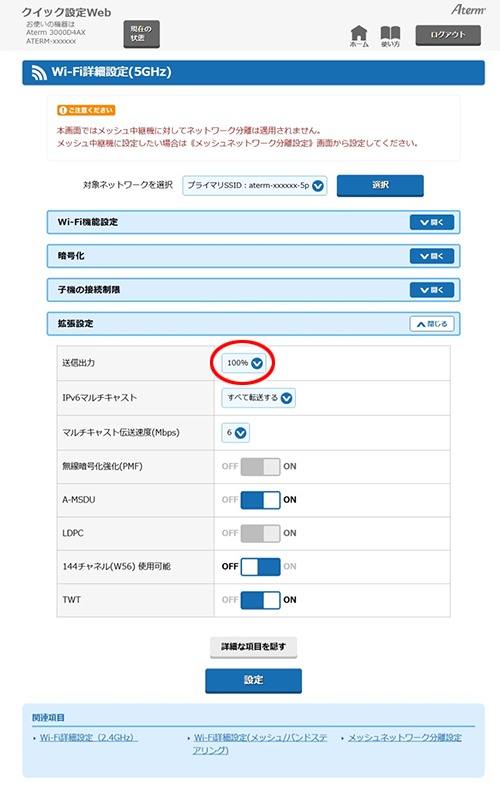Click the IPv6マルチキャスト label

click(x=100, y=398)
